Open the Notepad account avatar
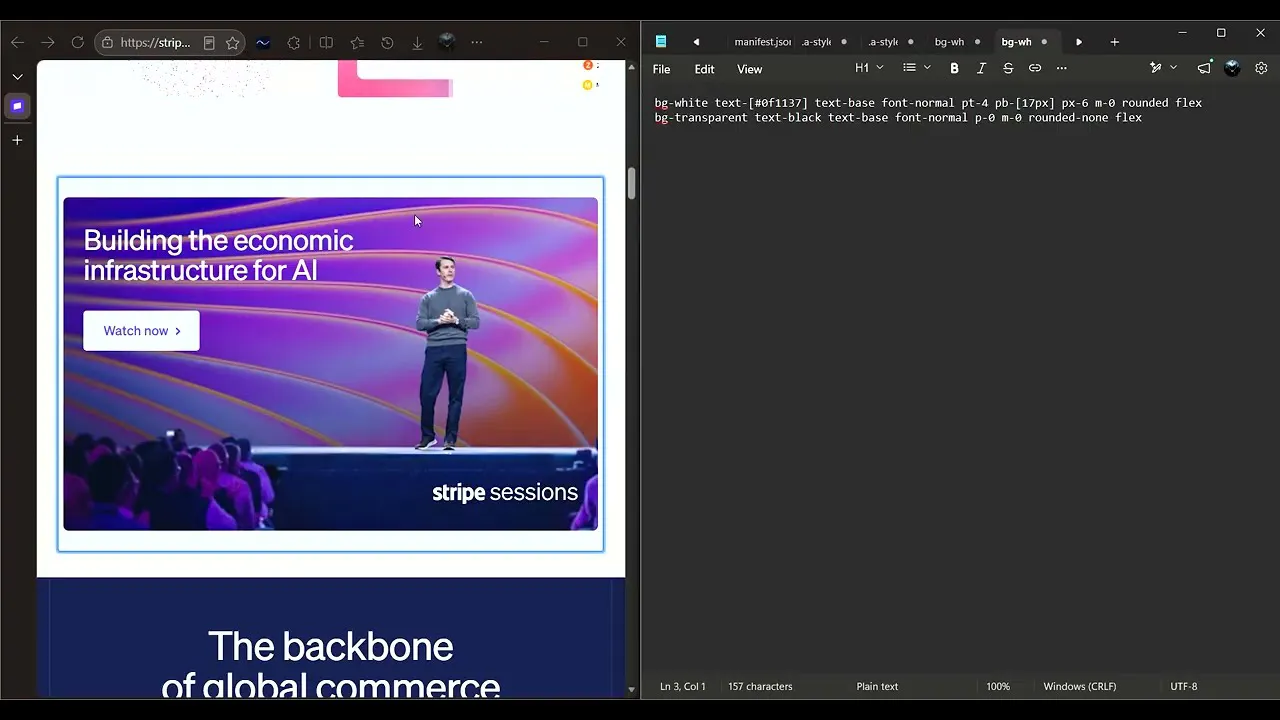The height and width of the screenshot is (720, 1280). (1232, 68)
